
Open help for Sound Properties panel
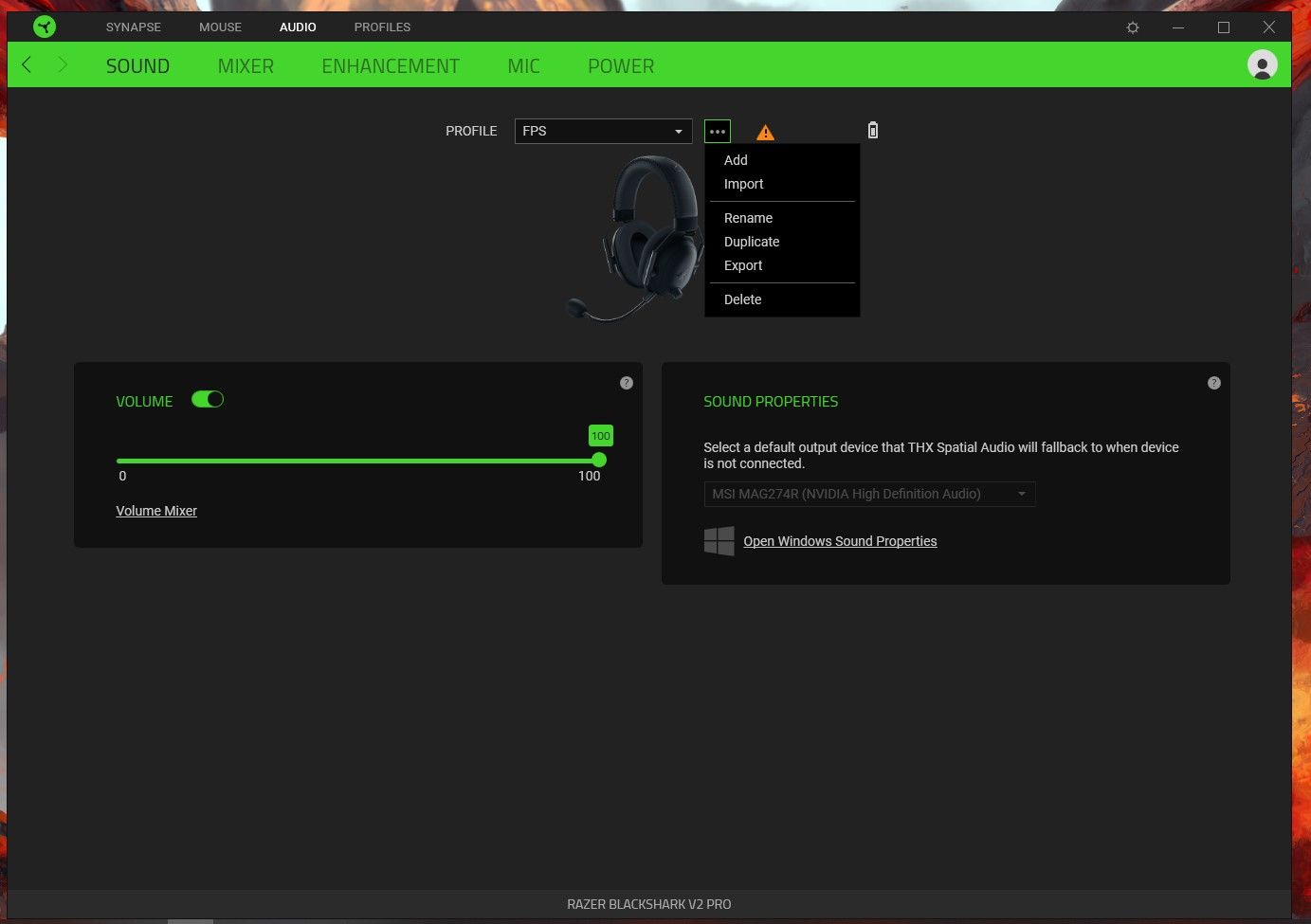[x=1214, y=383]
